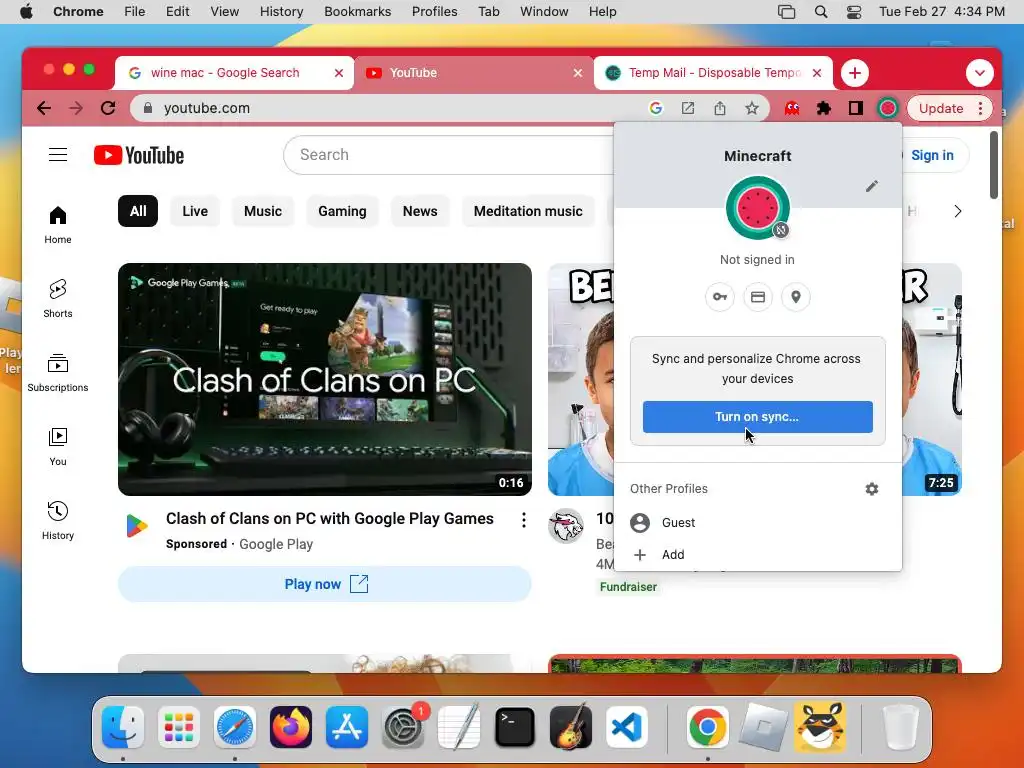Open the View menu
Screen dimensions: 1024x768
tap(224, 11)
